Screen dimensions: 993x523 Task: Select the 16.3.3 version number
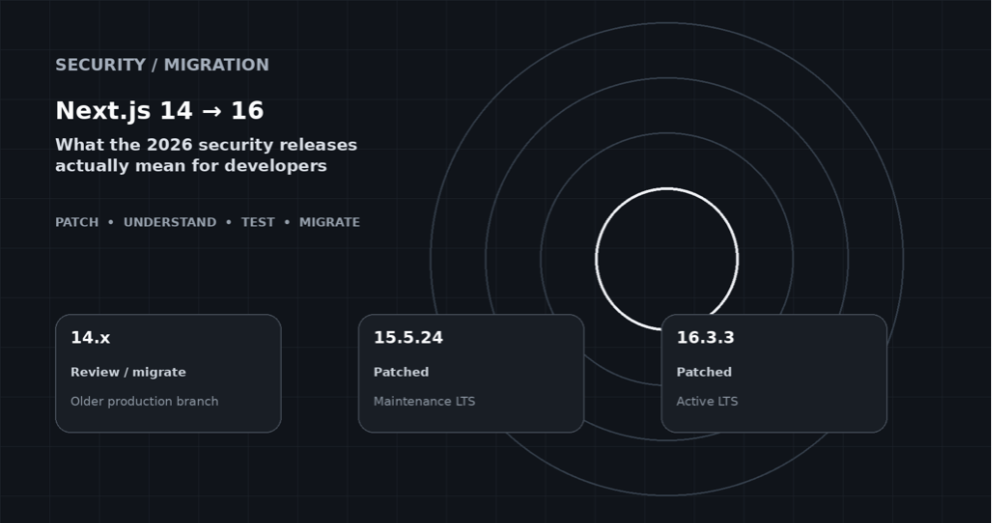tap(705, 337)
